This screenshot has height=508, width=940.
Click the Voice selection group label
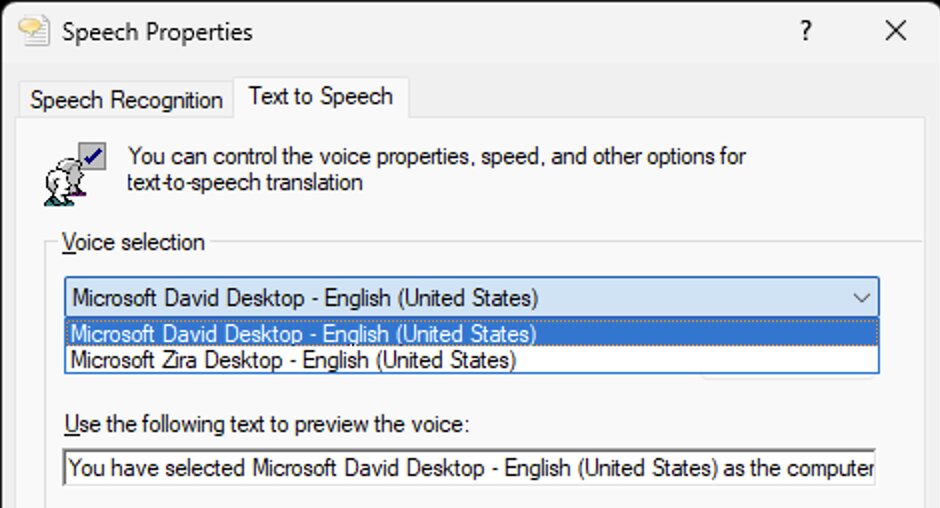click(x=134, y=242)
